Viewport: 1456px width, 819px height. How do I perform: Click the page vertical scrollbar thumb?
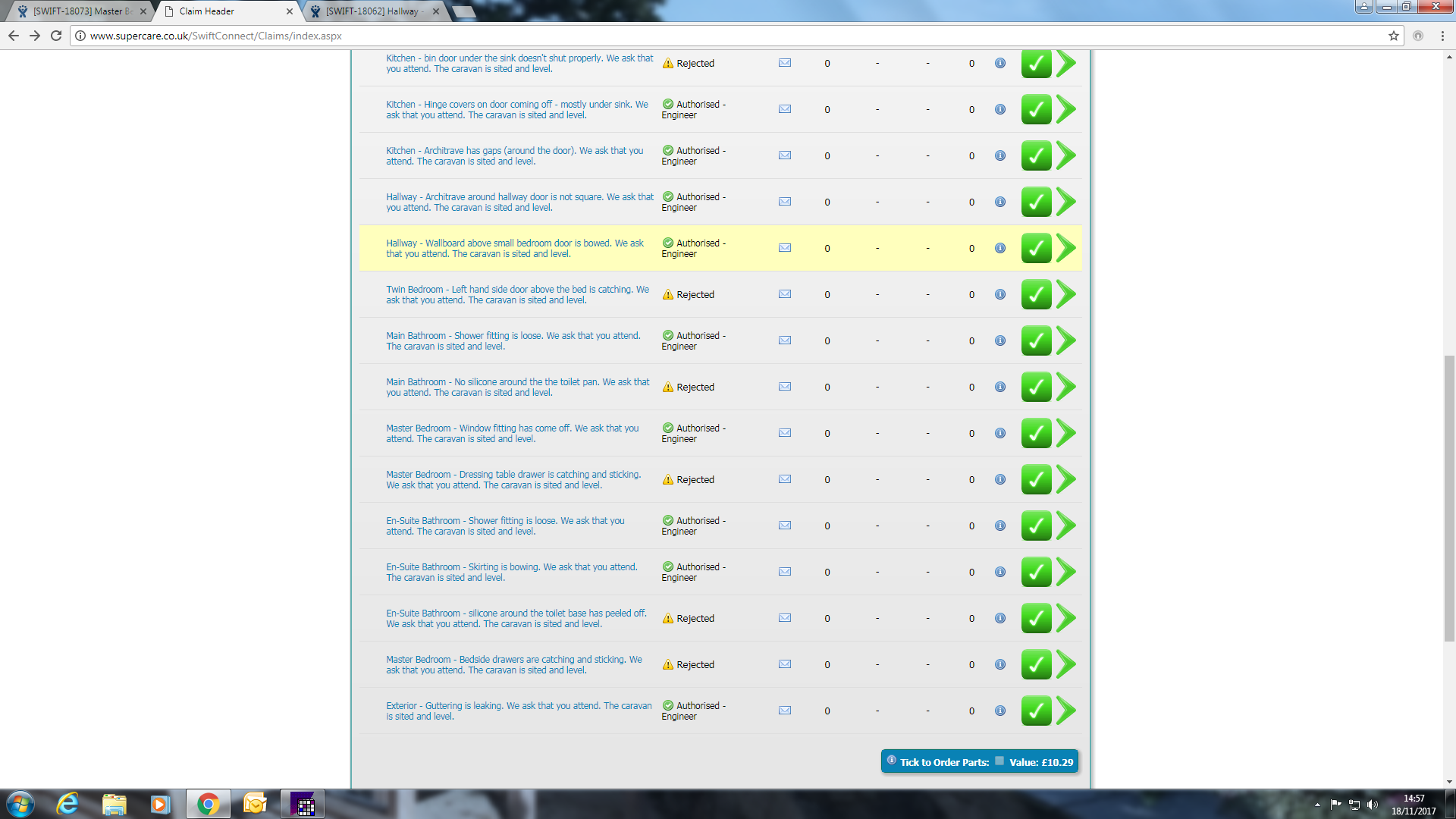(1449, 497)
